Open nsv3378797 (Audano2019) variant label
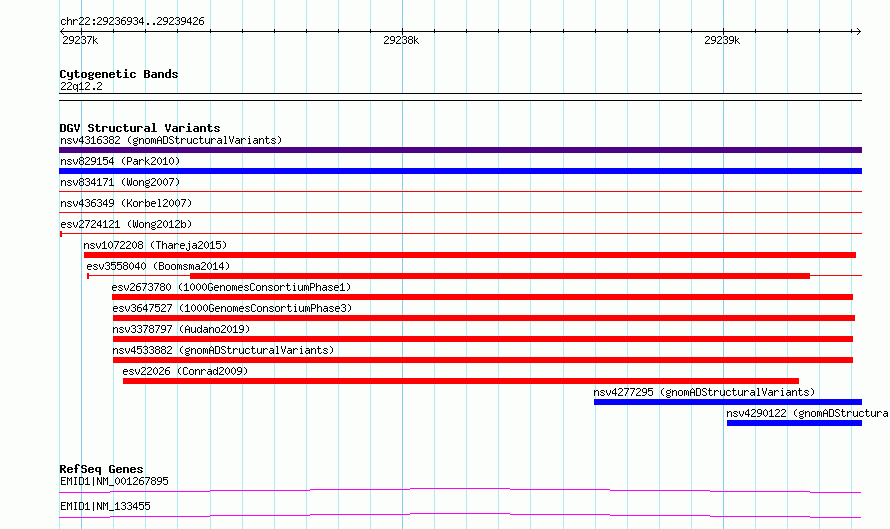890x529 pixels. point(181,329)
